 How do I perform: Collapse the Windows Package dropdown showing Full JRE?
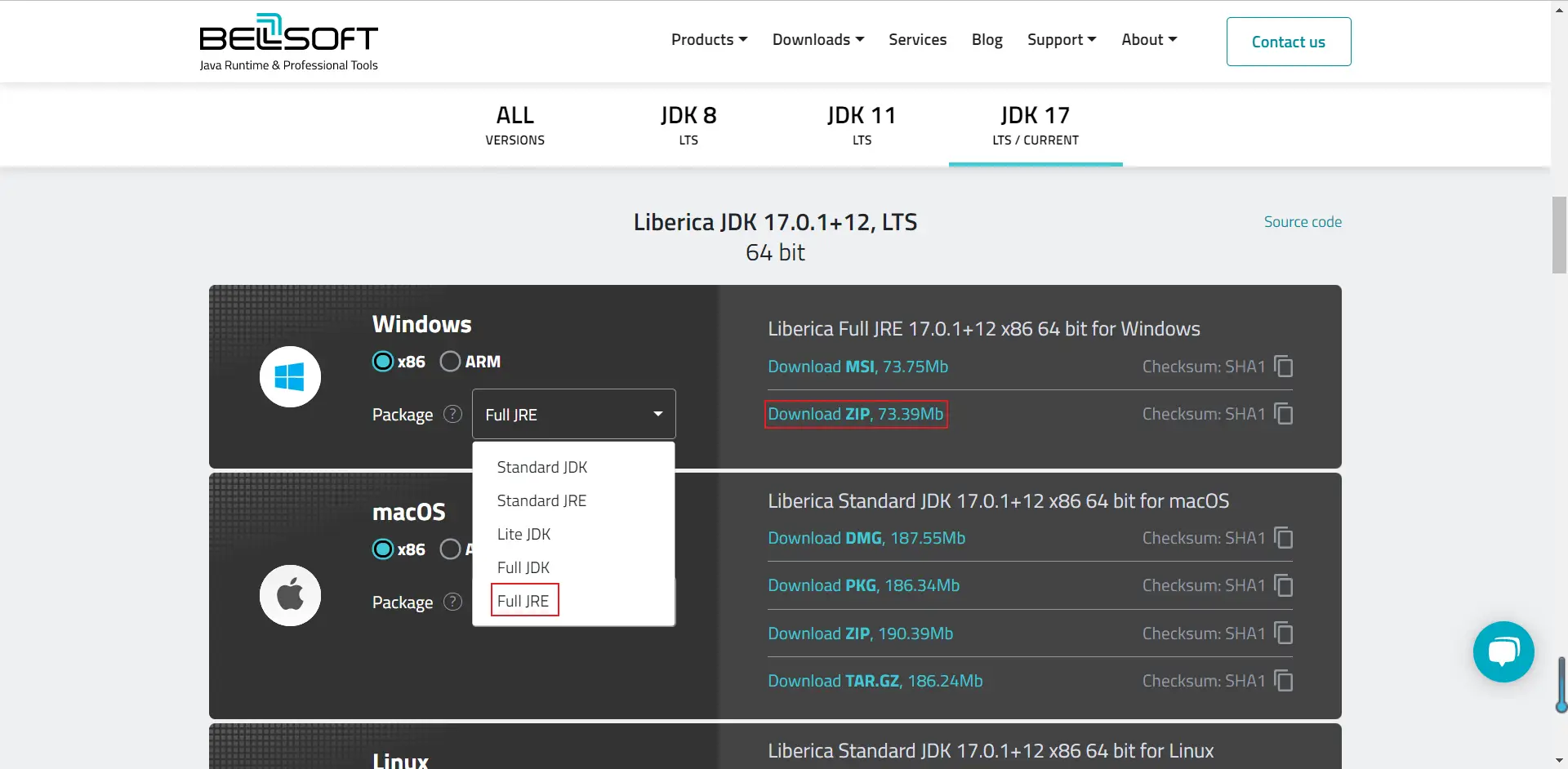[573, 415]
